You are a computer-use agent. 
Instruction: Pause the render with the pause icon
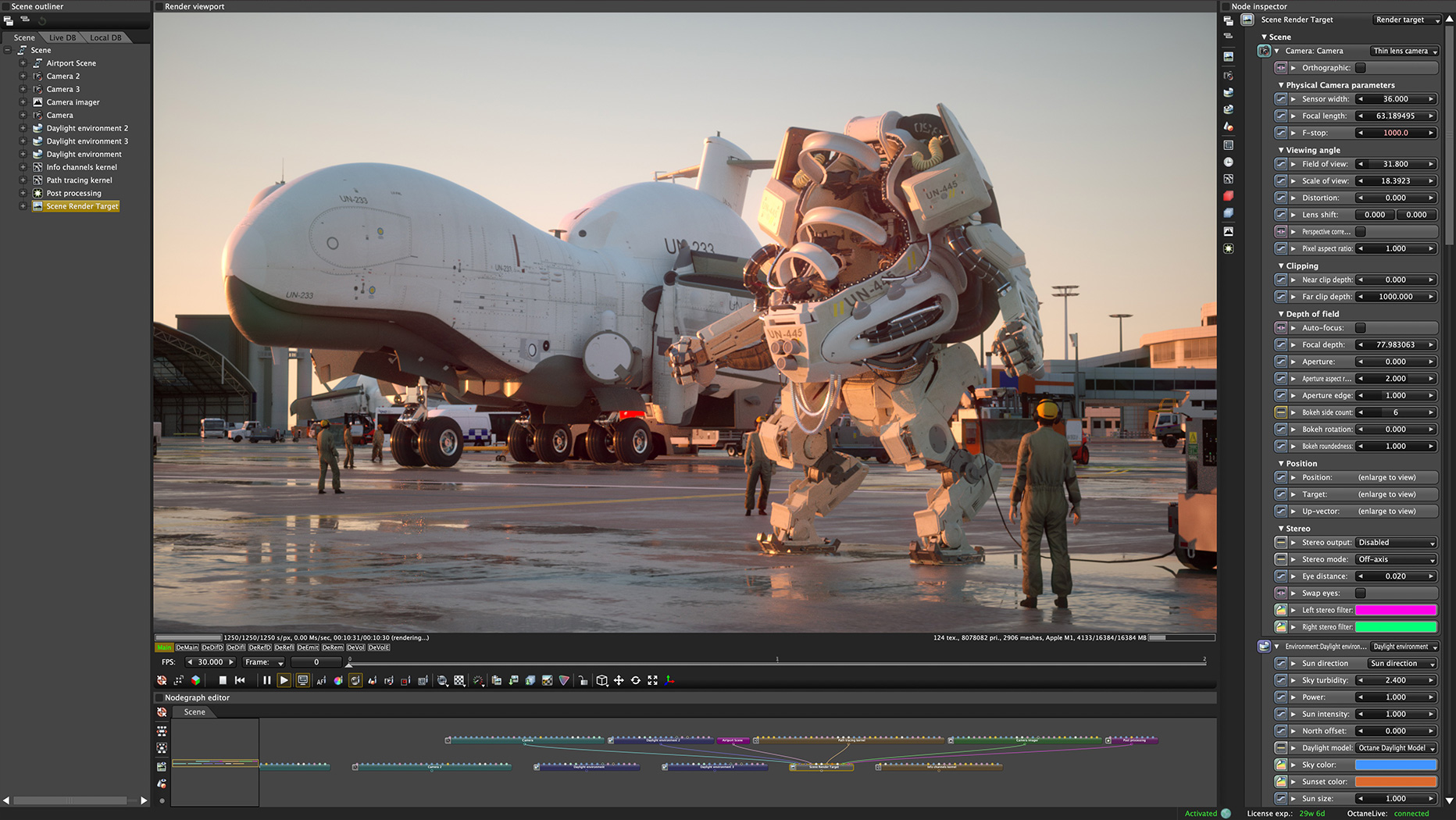point(266,680)
